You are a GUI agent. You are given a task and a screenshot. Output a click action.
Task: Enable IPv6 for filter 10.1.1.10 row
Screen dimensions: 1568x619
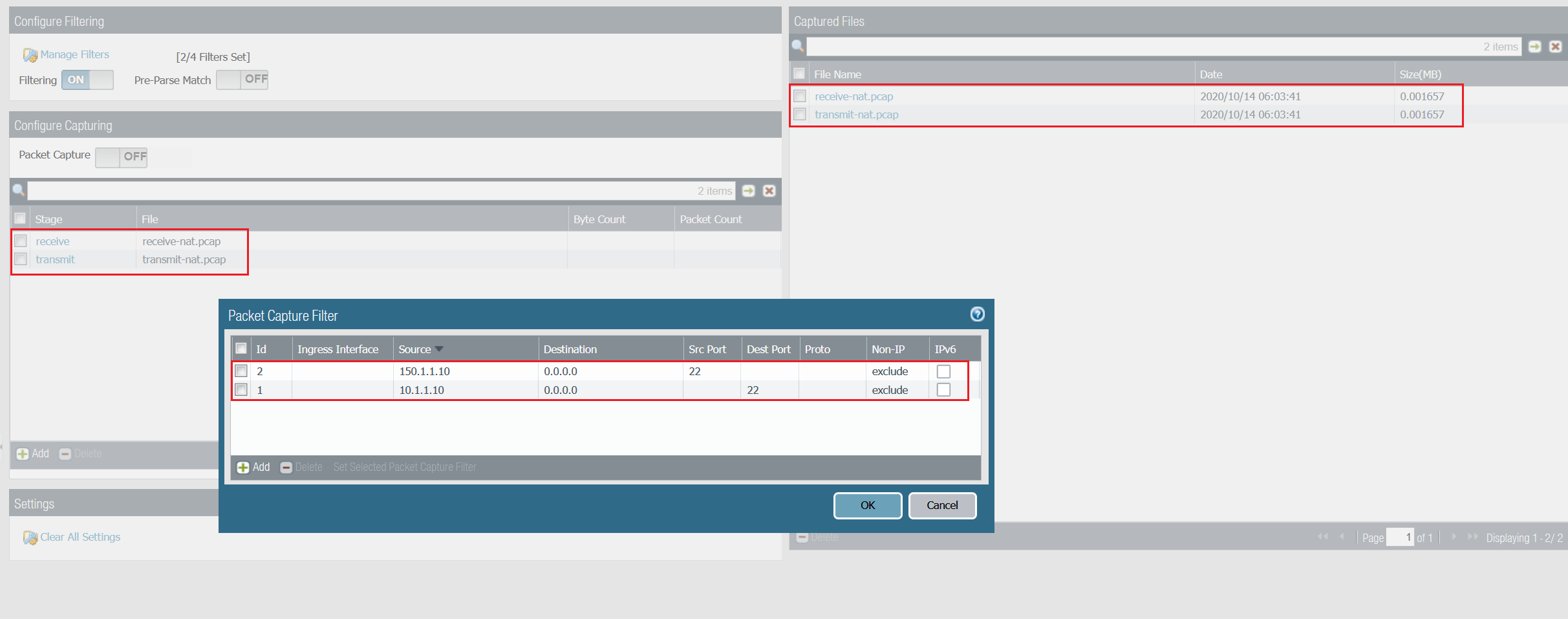pyautogui.click(x=943, y=389)
